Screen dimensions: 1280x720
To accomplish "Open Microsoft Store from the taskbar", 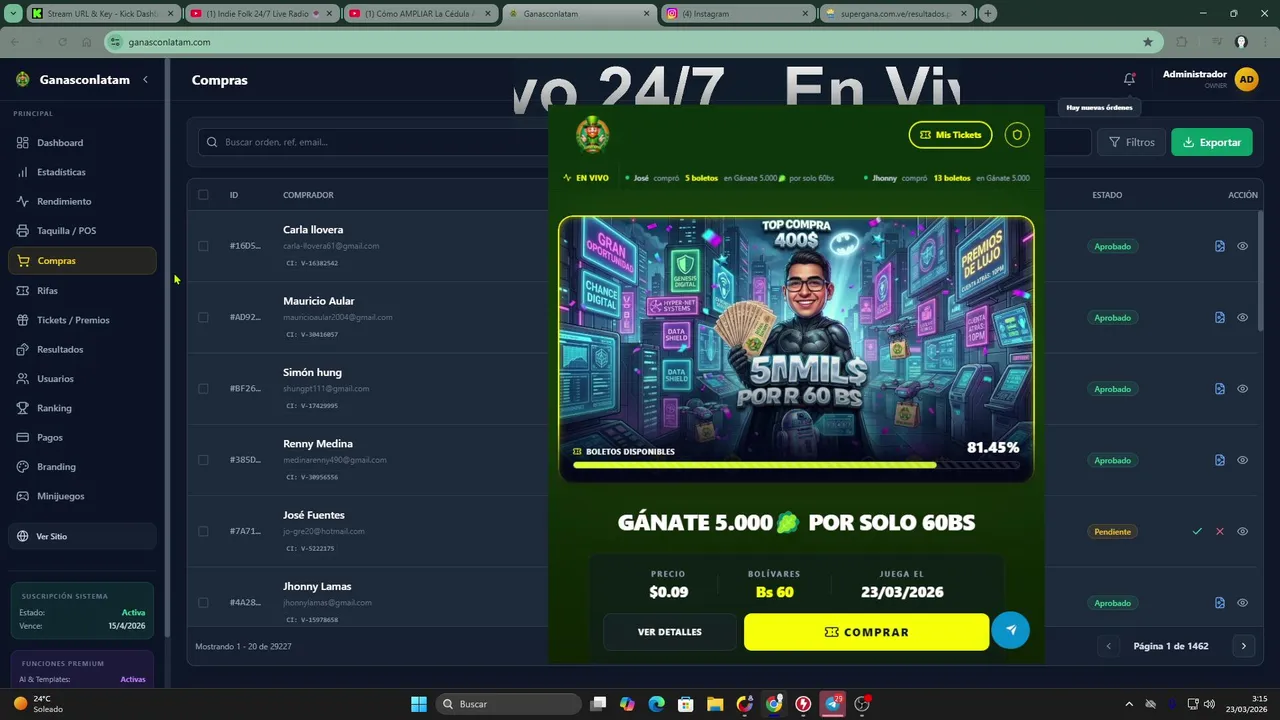I will [x=686, y=704].
